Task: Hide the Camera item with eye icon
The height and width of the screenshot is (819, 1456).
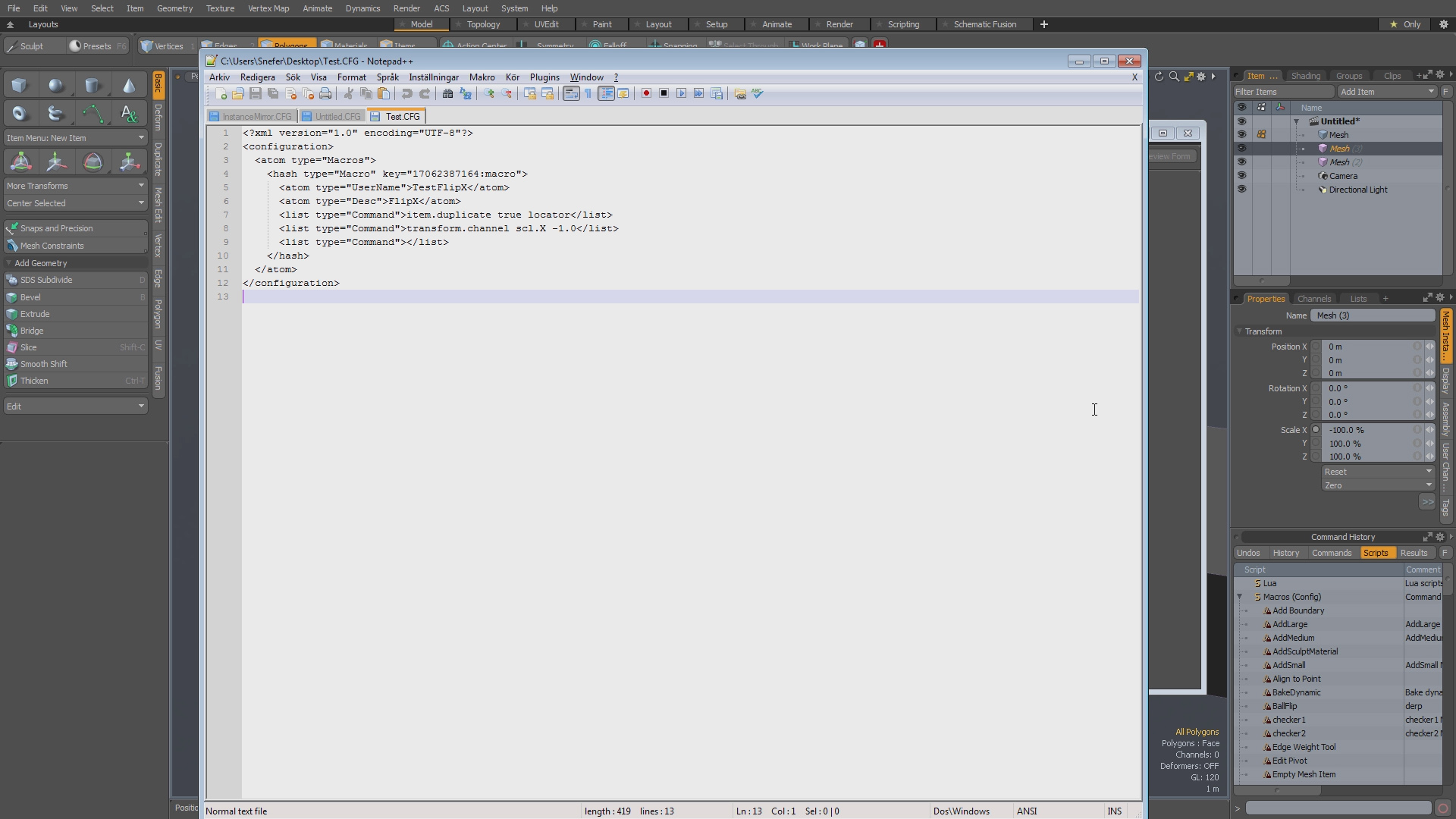Action: click(1241, 176)
